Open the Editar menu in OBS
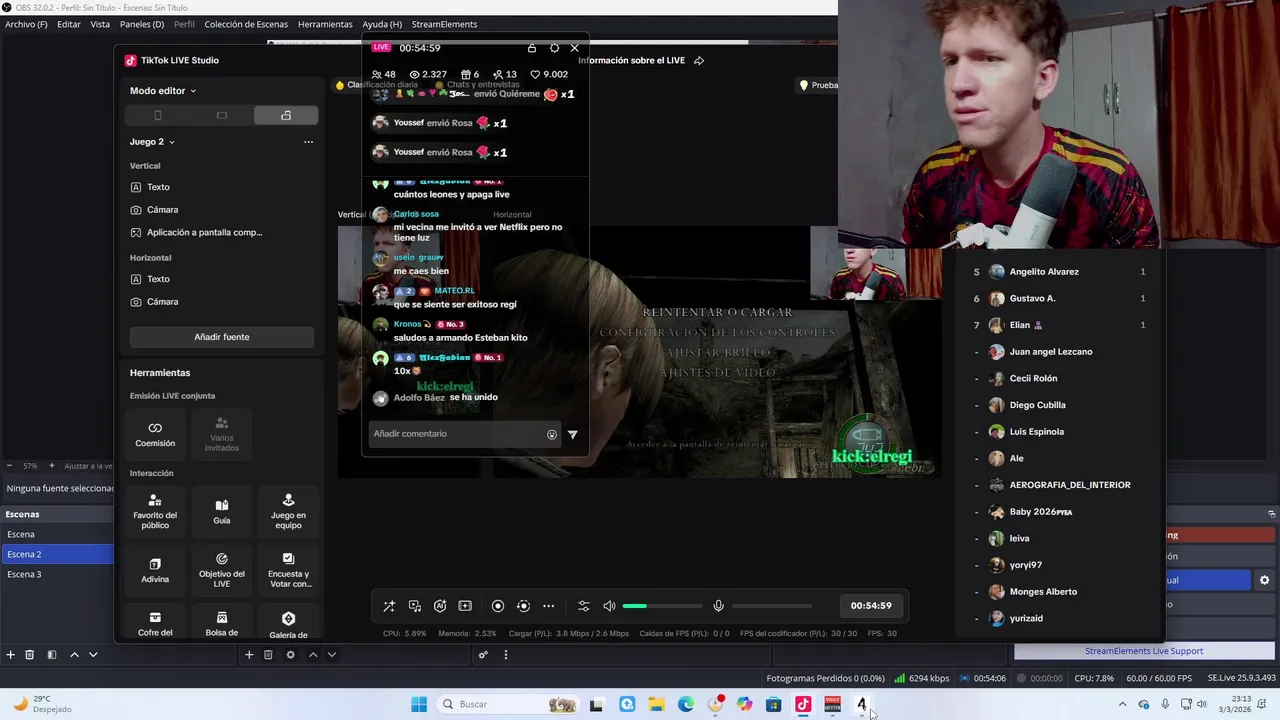This screenshot has width=1280, height=720. [69, 24]
